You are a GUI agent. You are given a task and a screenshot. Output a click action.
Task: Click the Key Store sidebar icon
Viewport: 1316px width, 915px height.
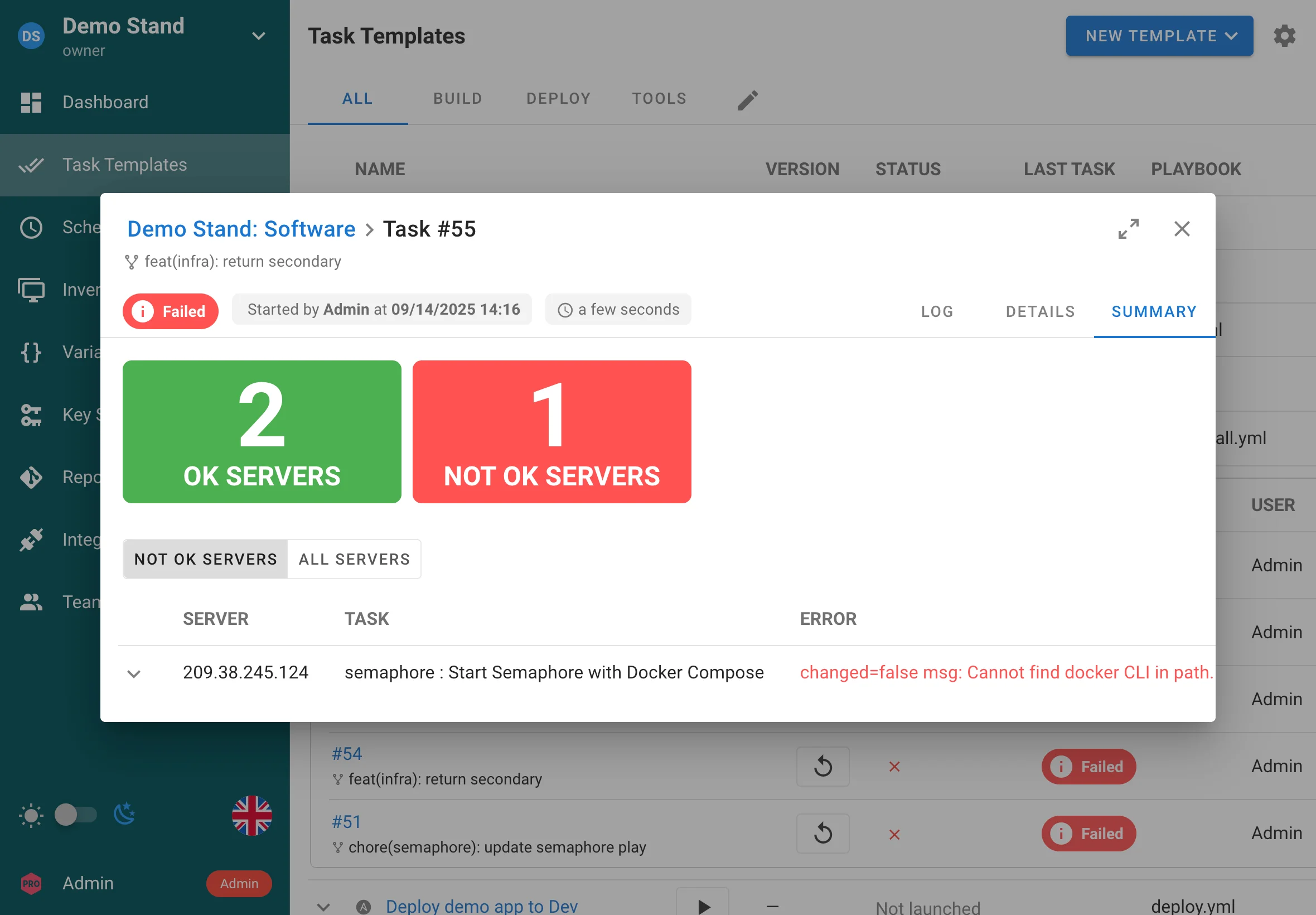click(31, 415)
